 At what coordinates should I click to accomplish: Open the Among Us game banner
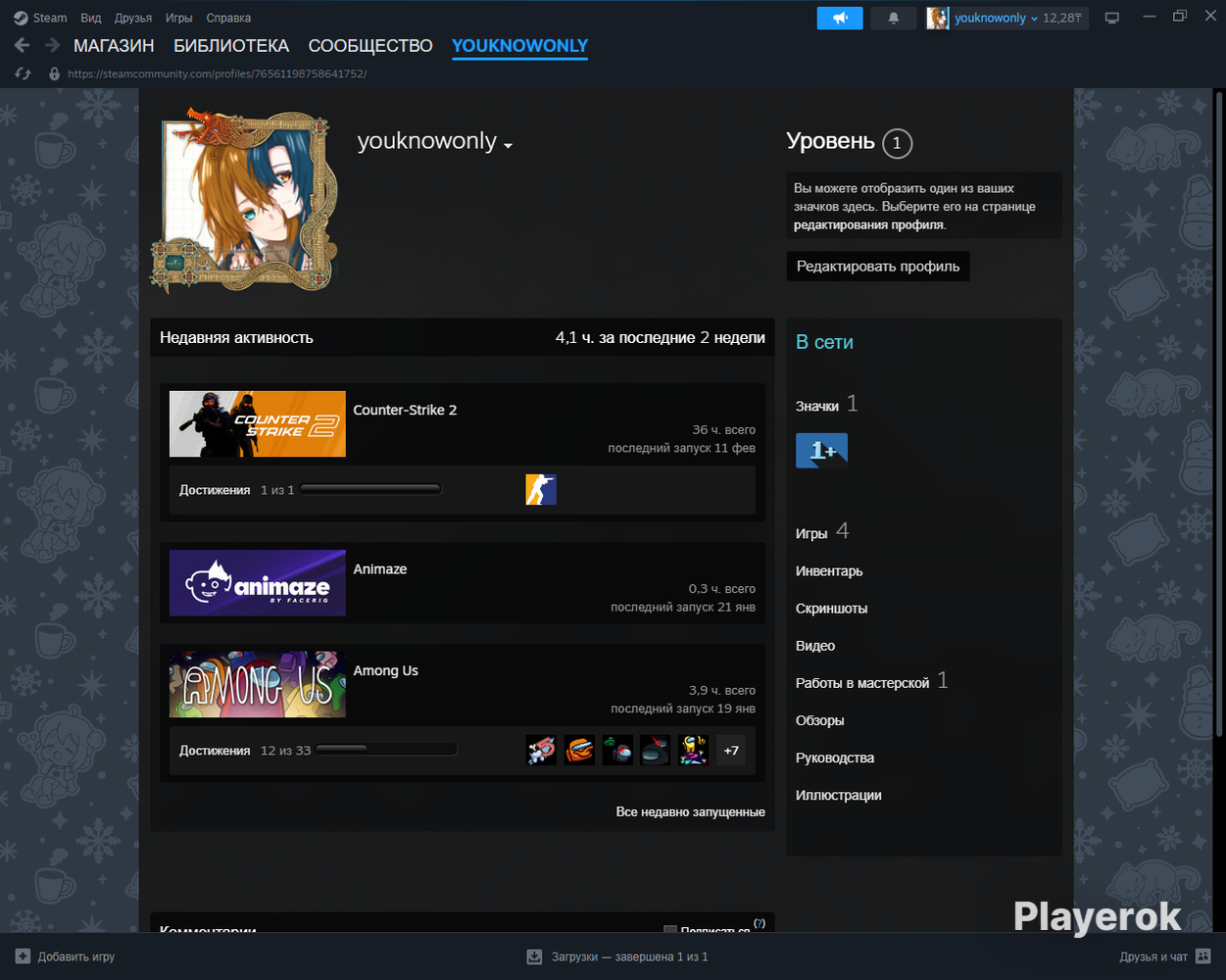[258, 685]
